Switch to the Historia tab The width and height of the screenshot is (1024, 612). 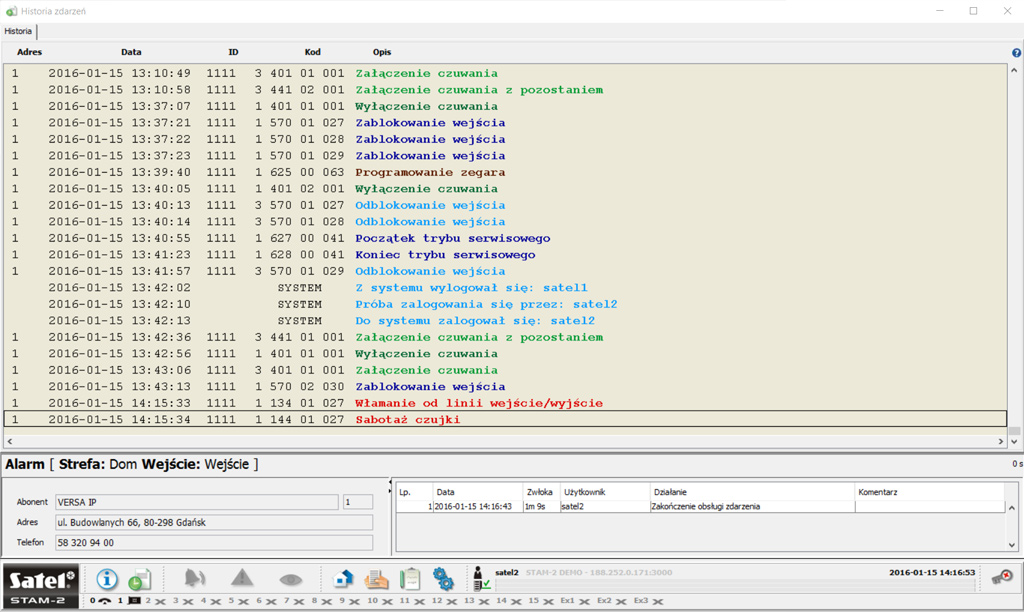click(18, 32)
